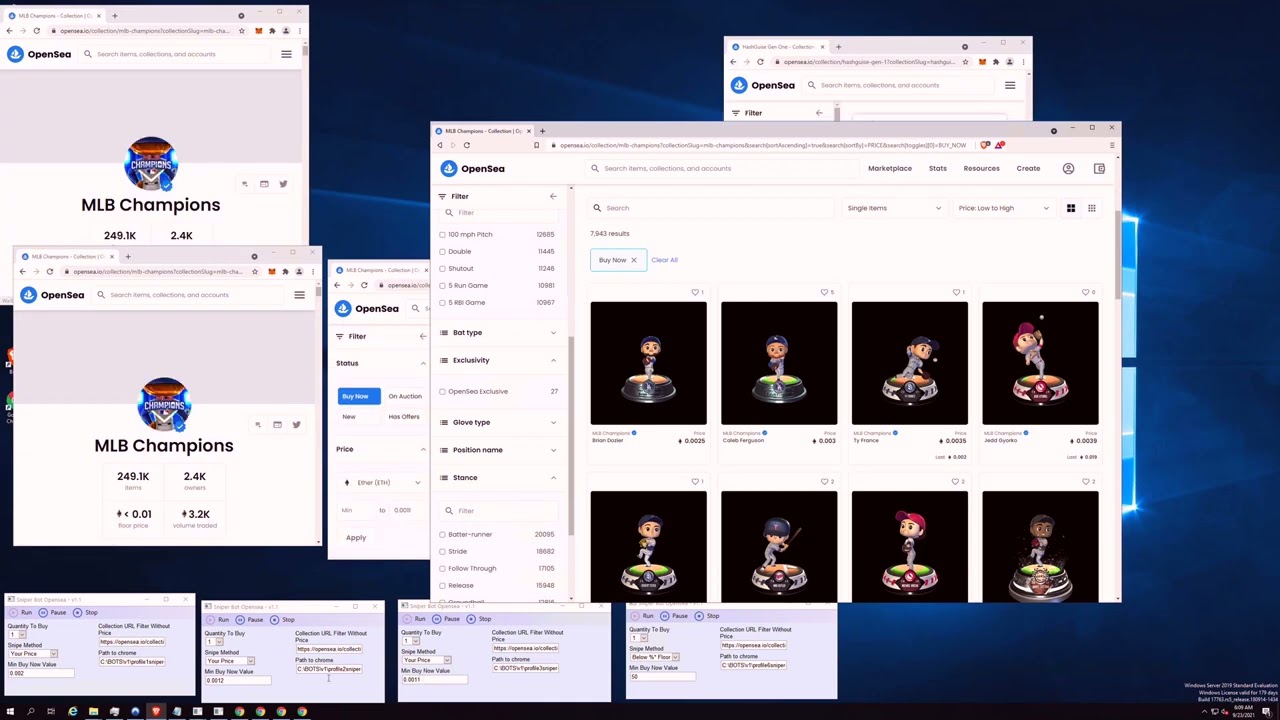
Task: Open hamburger menu in top-left OpenSea window
Action: coord(286,54)
